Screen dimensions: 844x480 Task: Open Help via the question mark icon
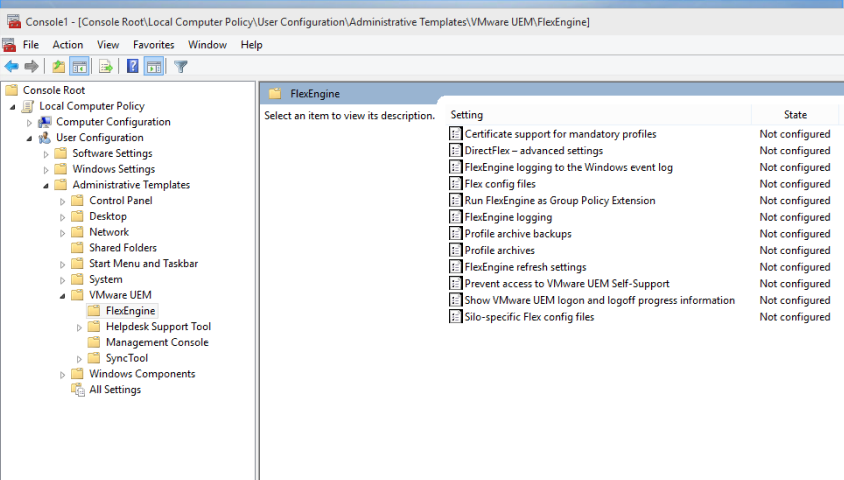pyautogui.click(x=132, y=67)
